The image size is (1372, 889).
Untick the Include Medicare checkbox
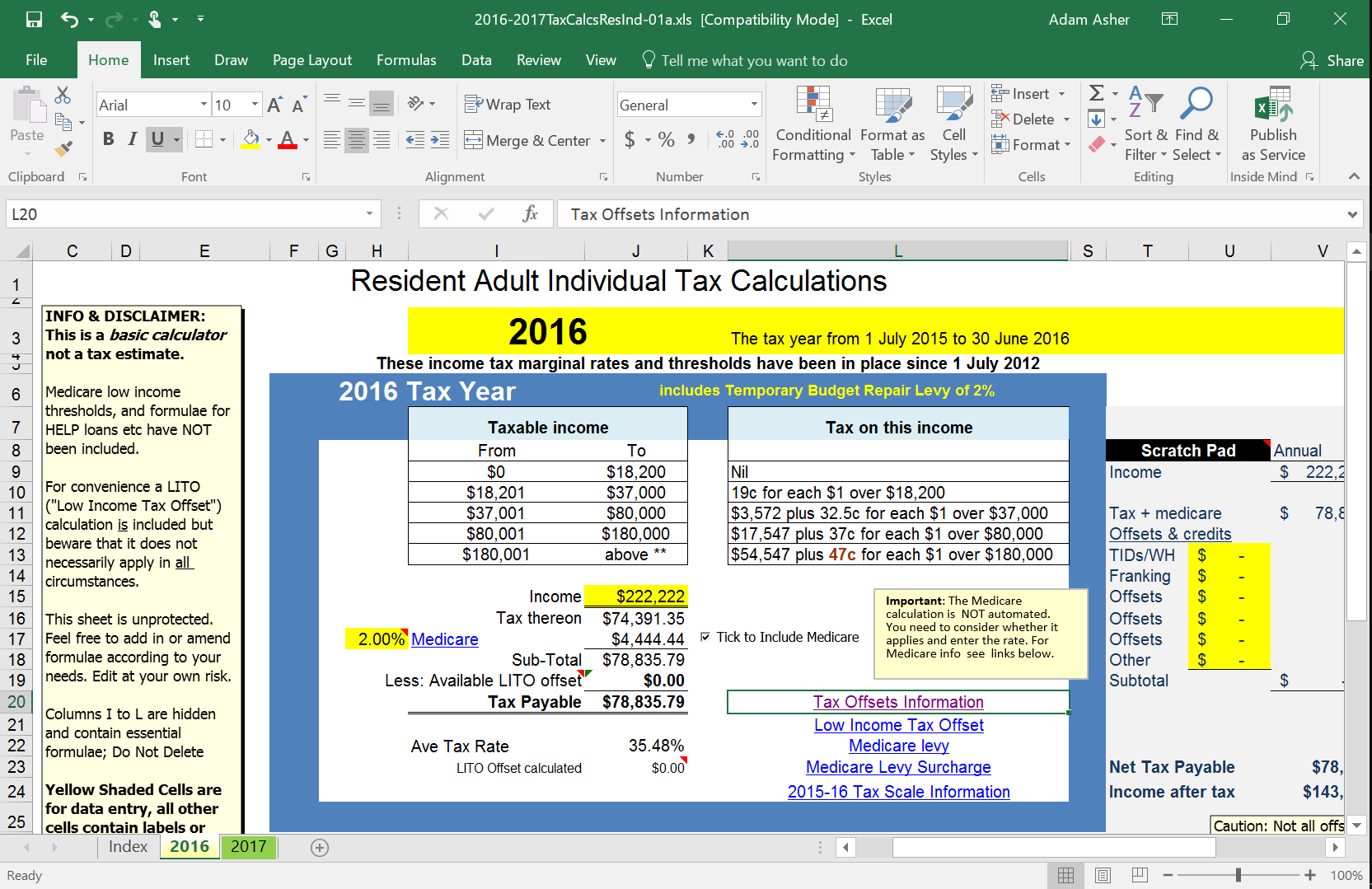705,637
